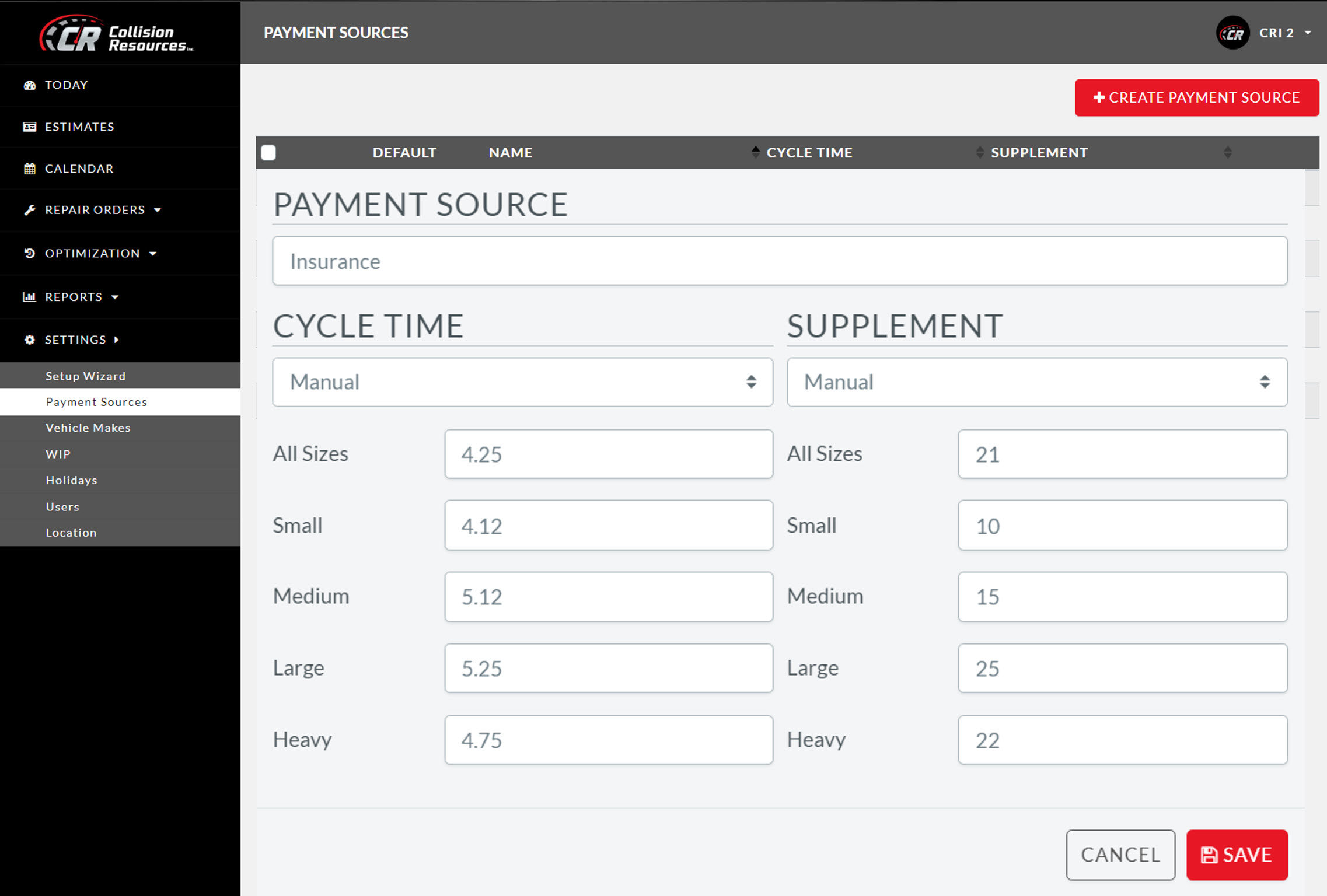This screenshot has height=896, width=1327.
Task: Check the select-all checkbox in the table header
Action: point(268,152)
